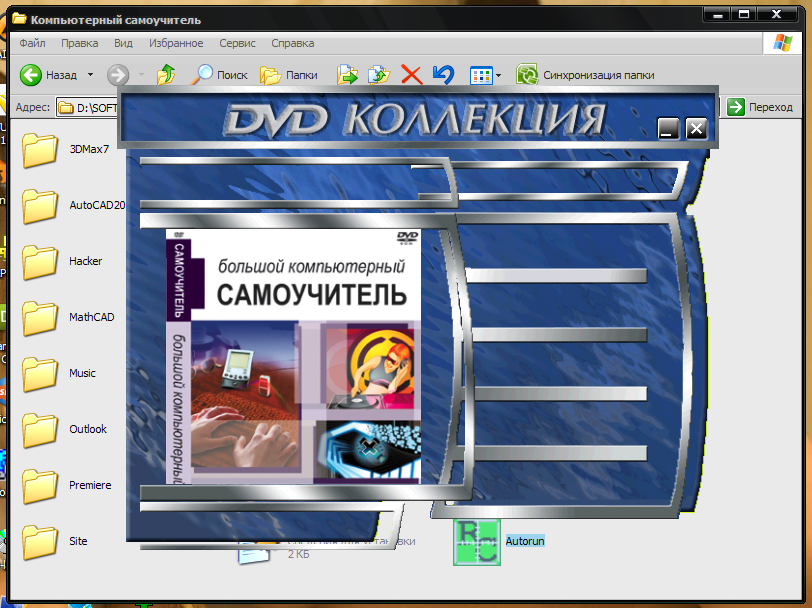Image resolution: width=812 pixels, height=608 pixels.
Task: Open the Вид menu
Action: (123, 44)
